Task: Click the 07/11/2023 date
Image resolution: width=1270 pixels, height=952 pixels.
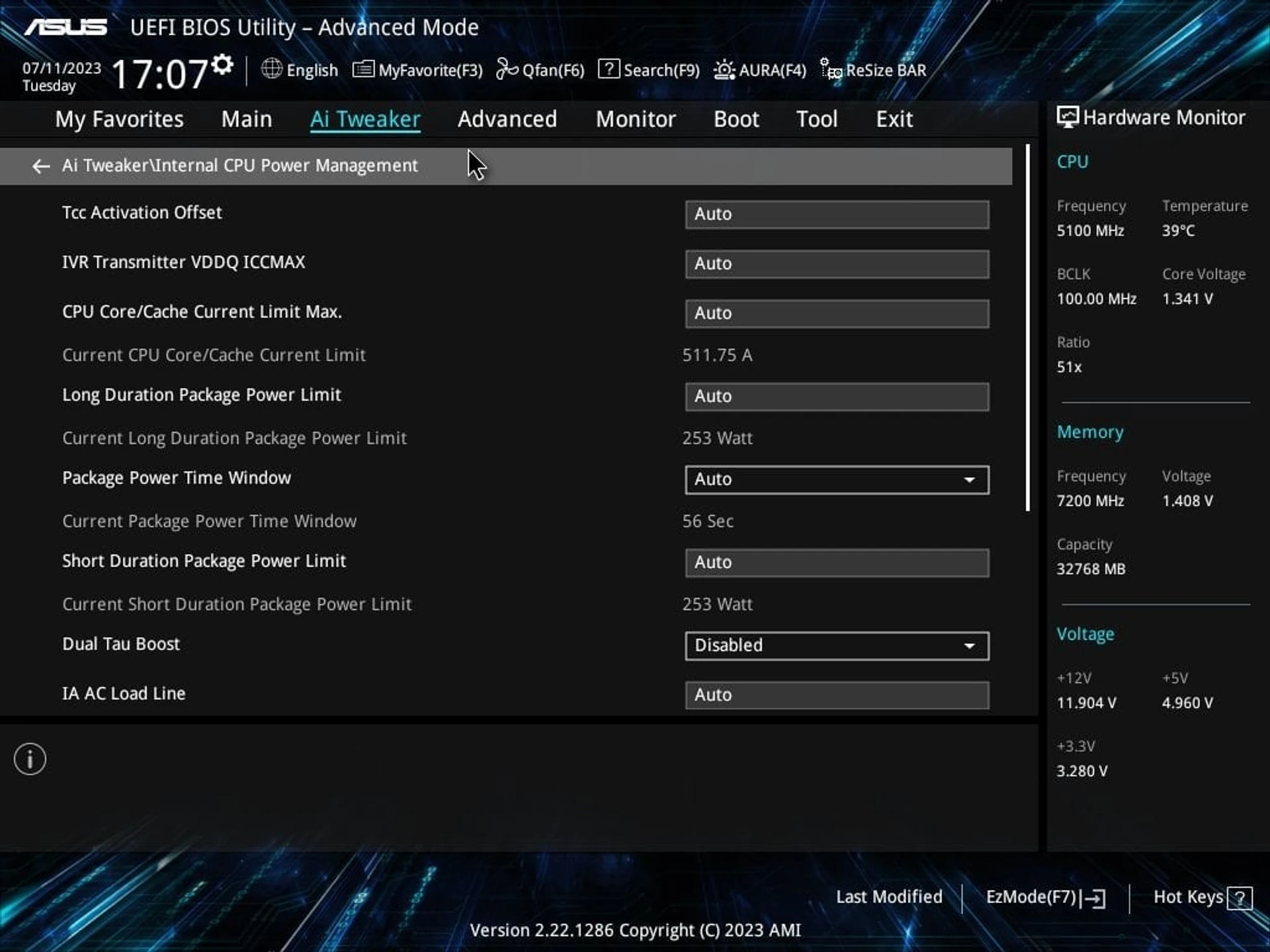Action: pyautogui.click(x=62, y=68)
